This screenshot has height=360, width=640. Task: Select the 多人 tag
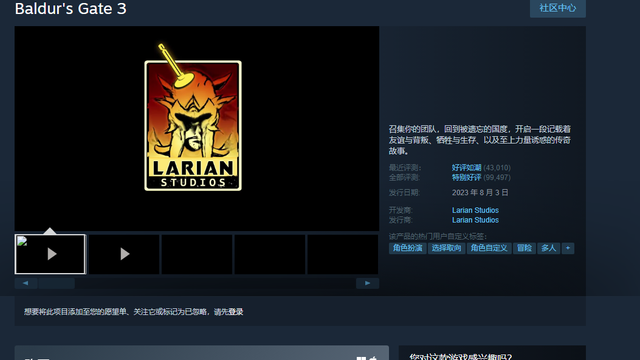point(549,248)
